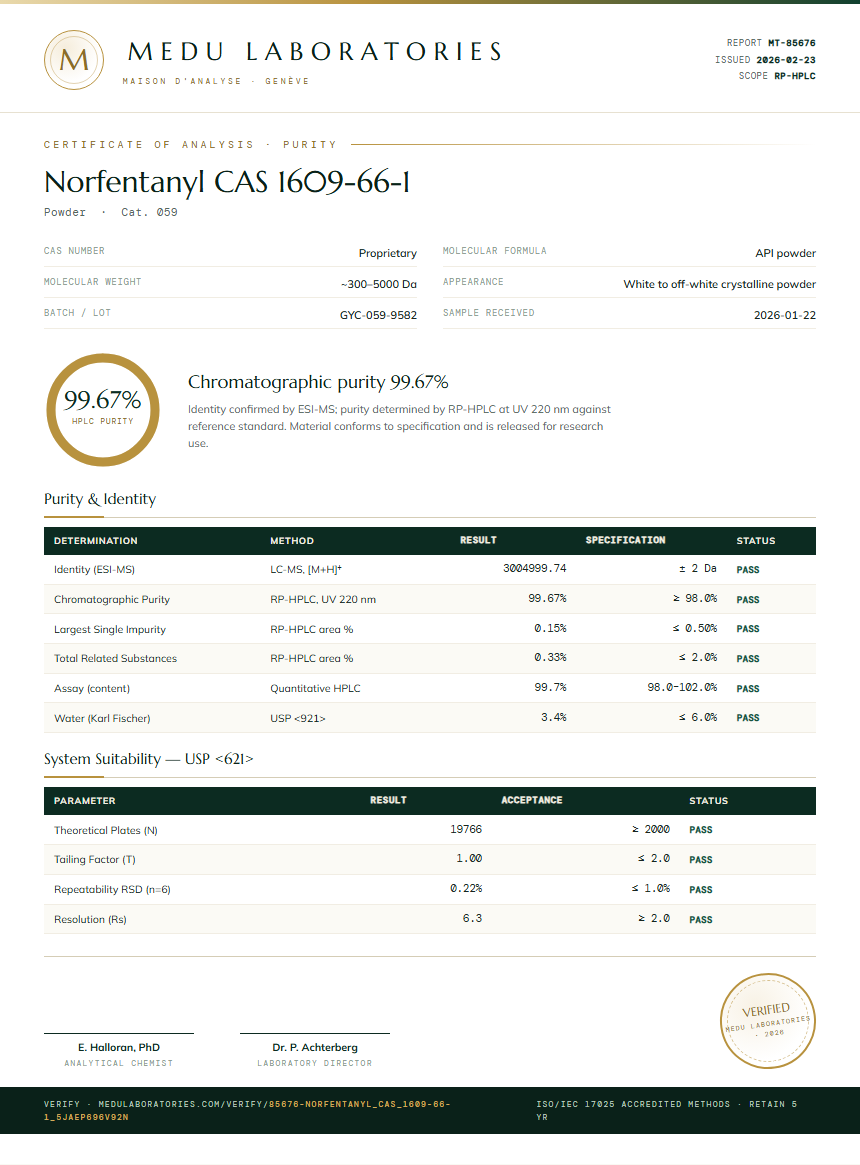
Task: Click the Norfentanyl CAS 1609-66-1 title
Action: 227,182
